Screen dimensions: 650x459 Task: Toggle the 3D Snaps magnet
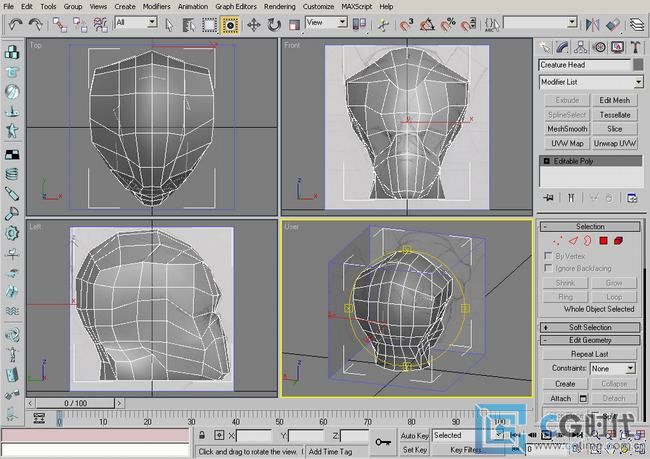(x=407, y=25)
